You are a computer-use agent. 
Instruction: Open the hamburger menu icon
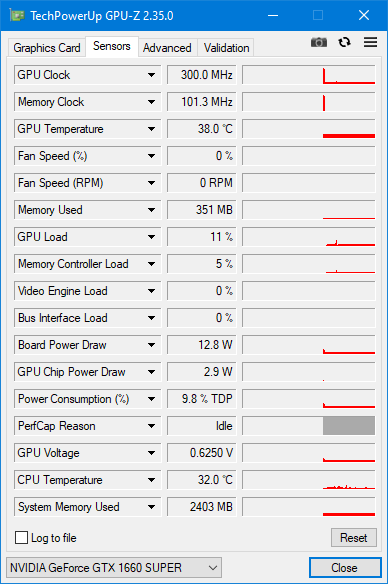(x=370, y=42)
